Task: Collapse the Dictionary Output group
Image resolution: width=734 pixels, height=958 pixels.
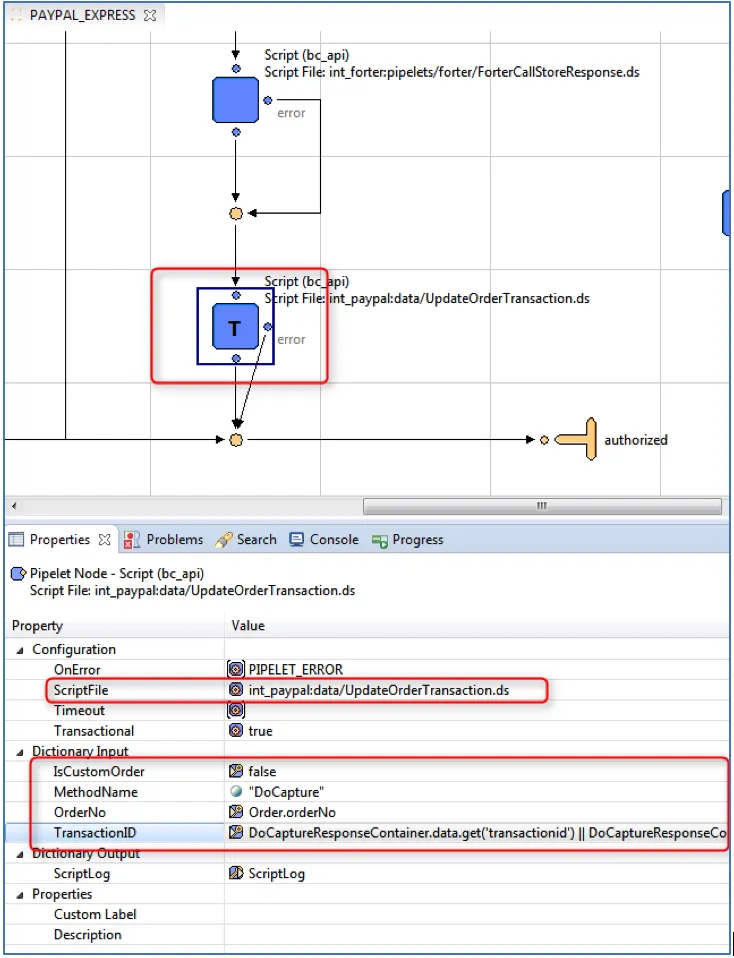Action: 20,854
